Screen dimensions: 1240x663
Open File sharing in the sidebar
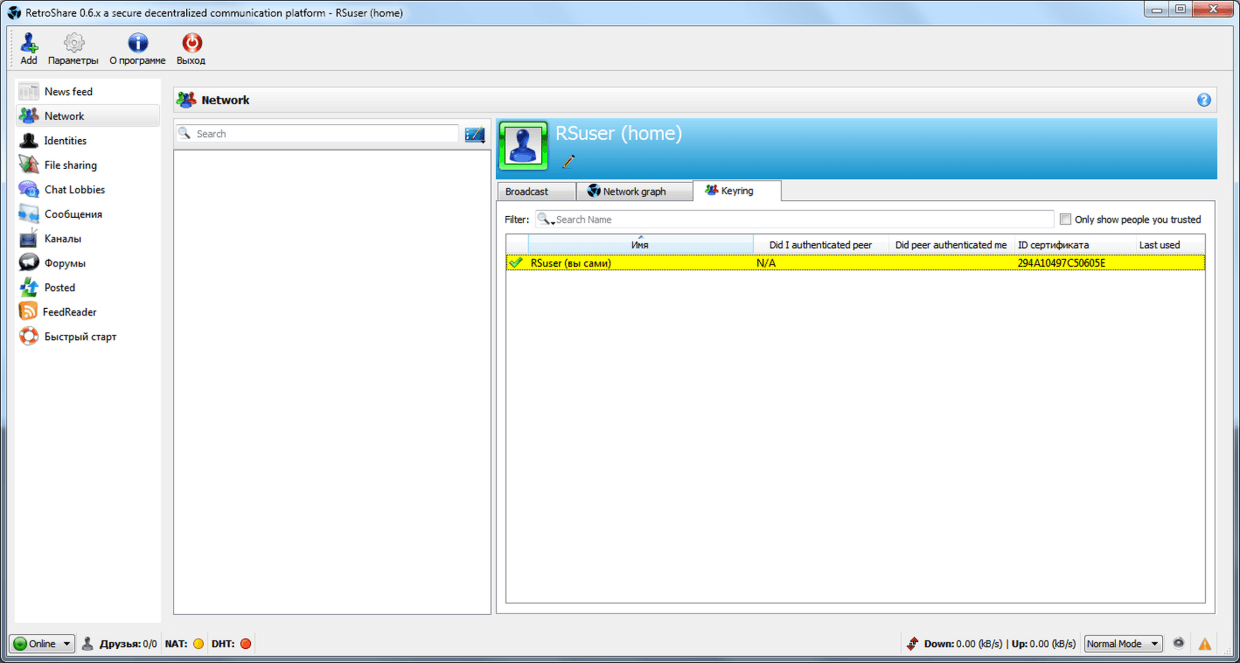[70, 165]
